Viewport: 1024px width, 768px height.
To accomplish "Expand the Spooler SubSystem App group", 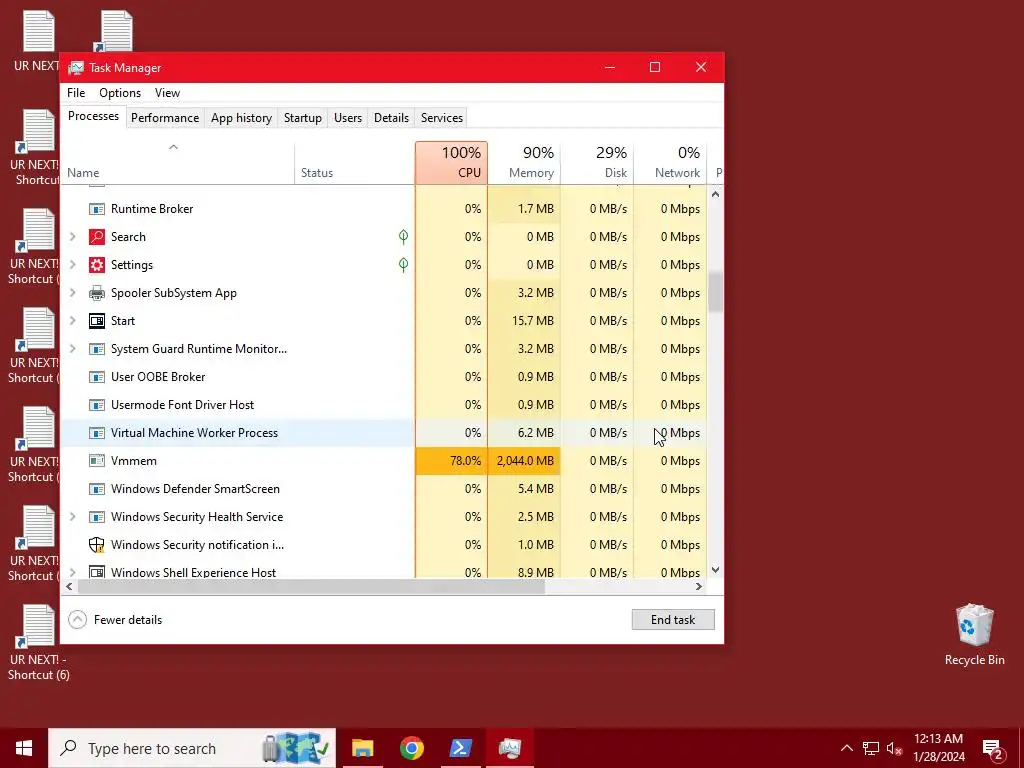I will click(x=72, y=293).
